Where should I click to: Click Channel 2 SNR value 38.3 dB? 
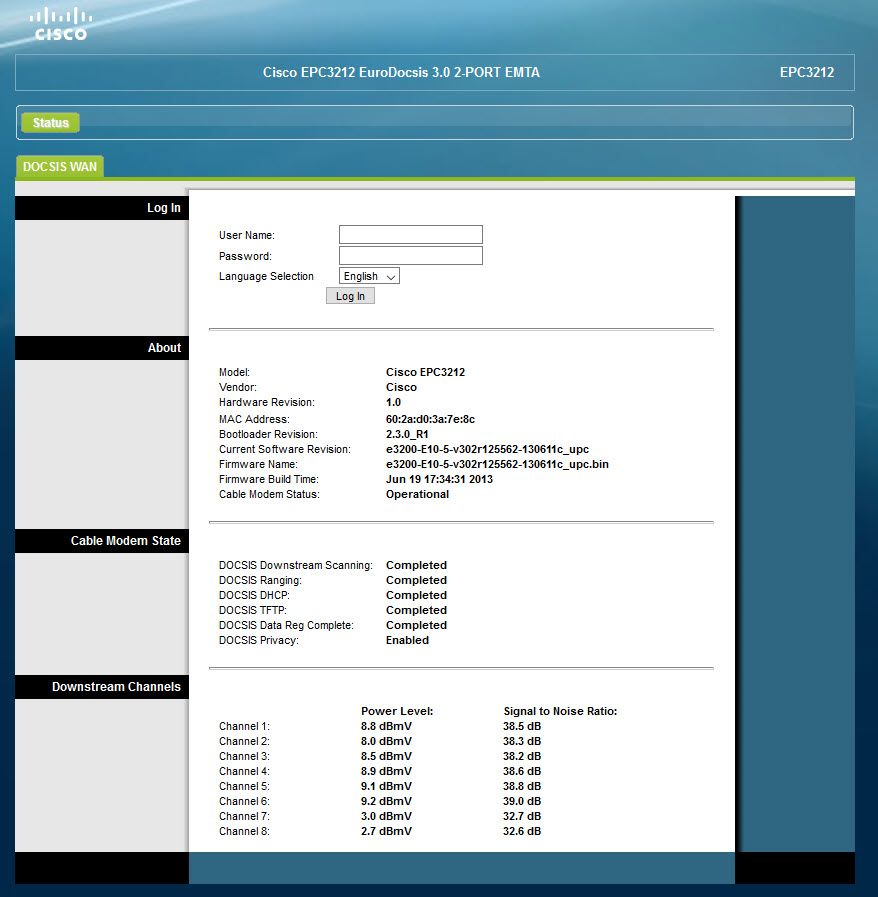point(522,741)
